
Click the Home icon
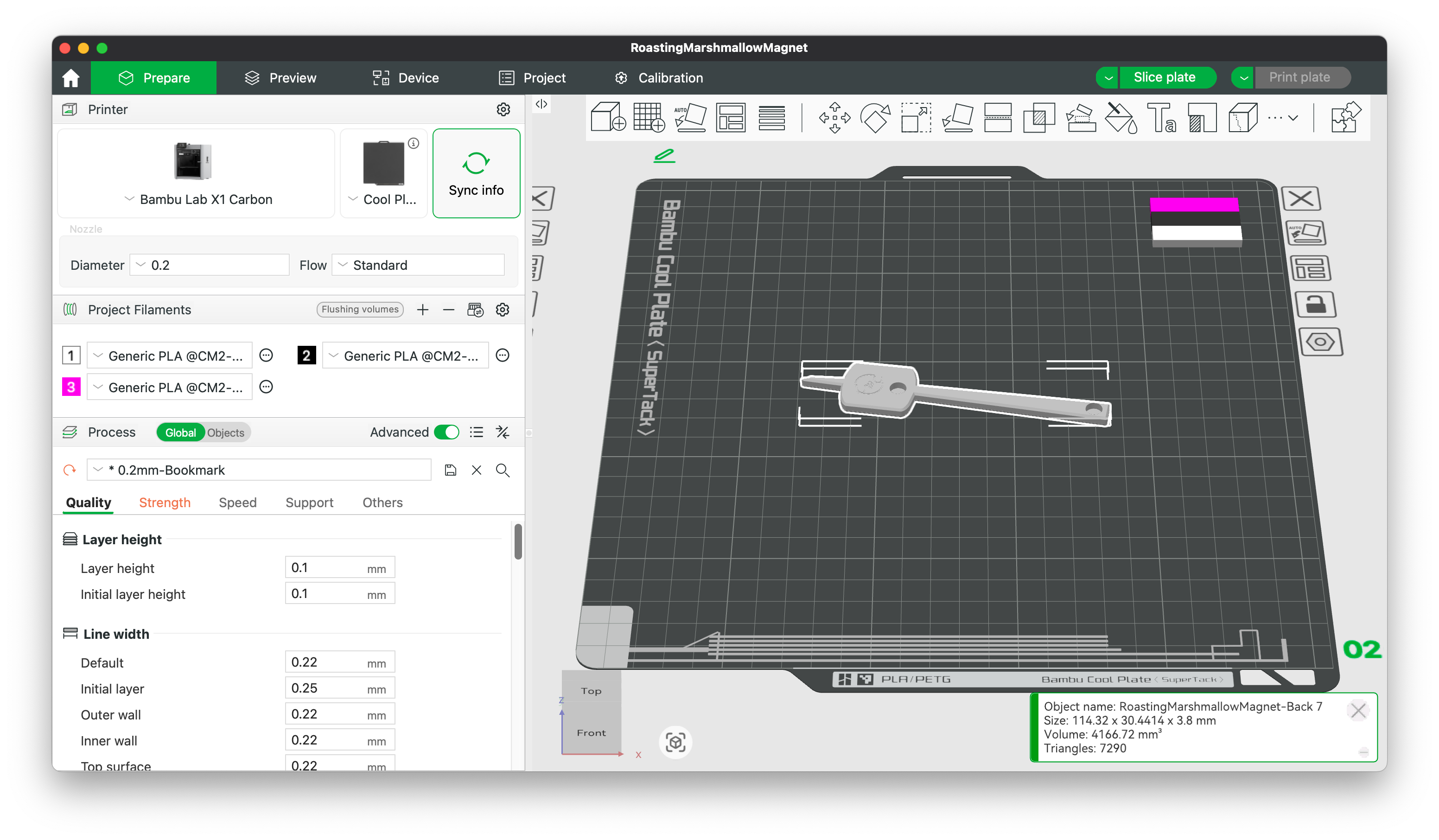[x=71, y=78]
